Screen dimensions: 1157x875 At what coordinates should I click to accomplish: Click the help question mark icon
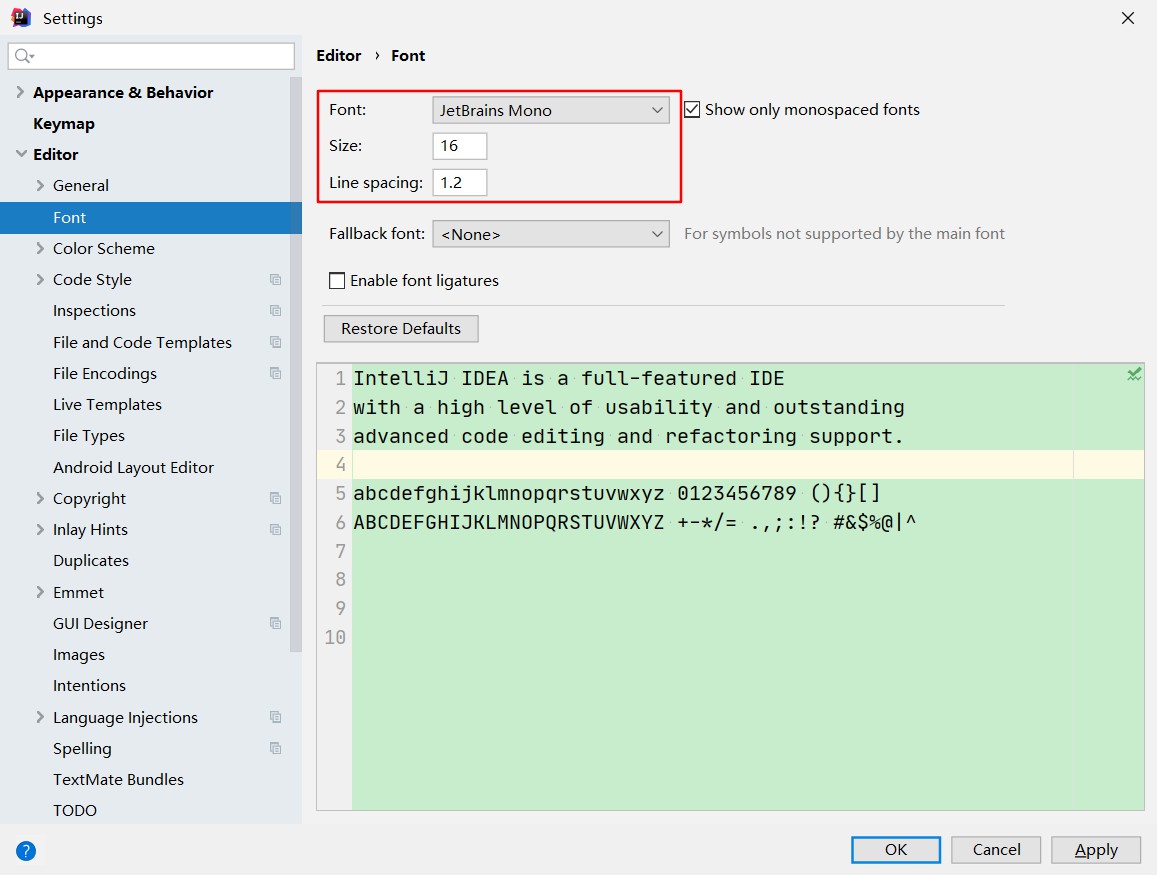(x=26, y=851)
